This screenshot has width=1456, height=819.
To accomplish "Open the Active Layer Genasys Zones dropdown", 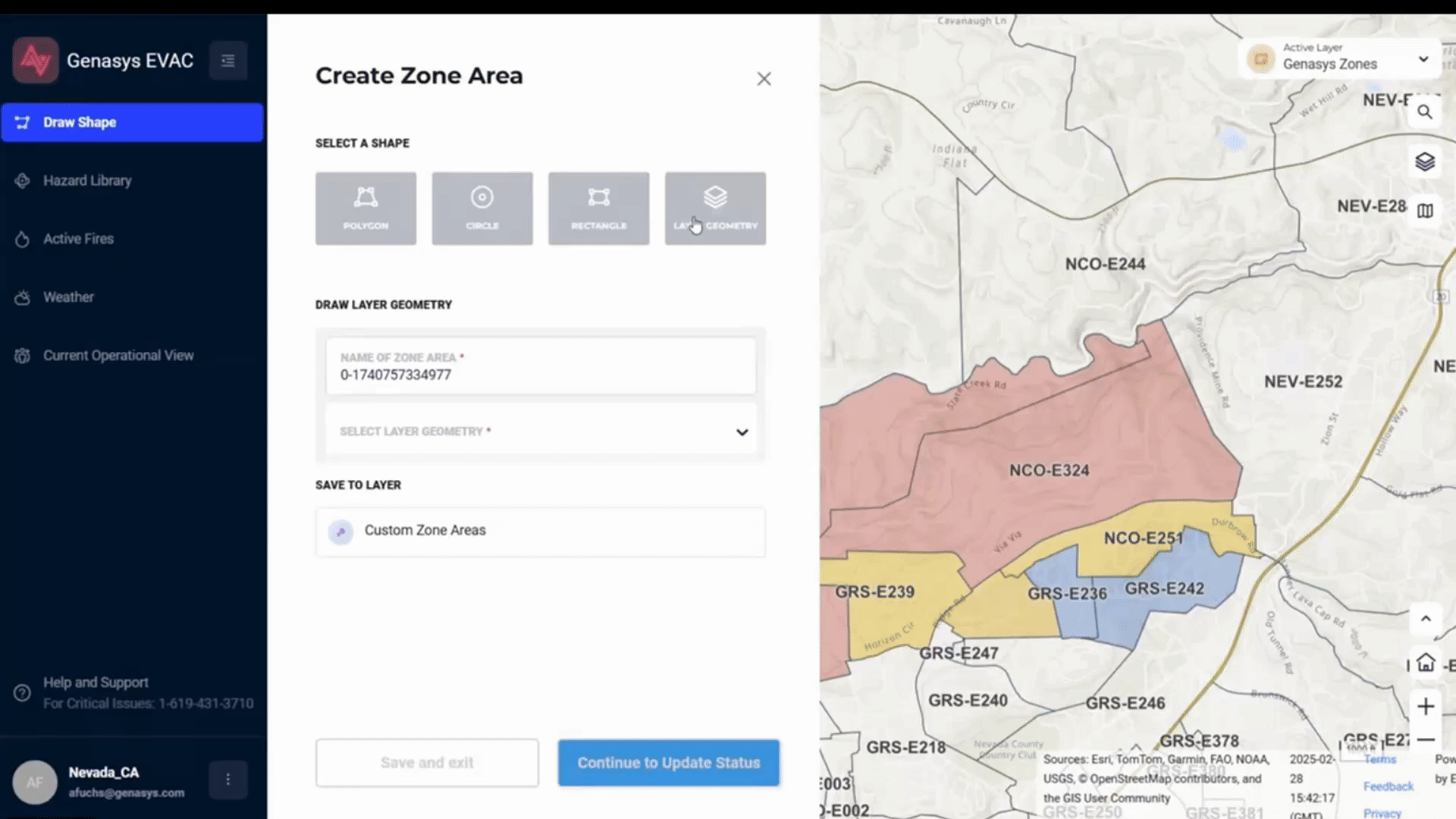I will tap(1423, 59).
